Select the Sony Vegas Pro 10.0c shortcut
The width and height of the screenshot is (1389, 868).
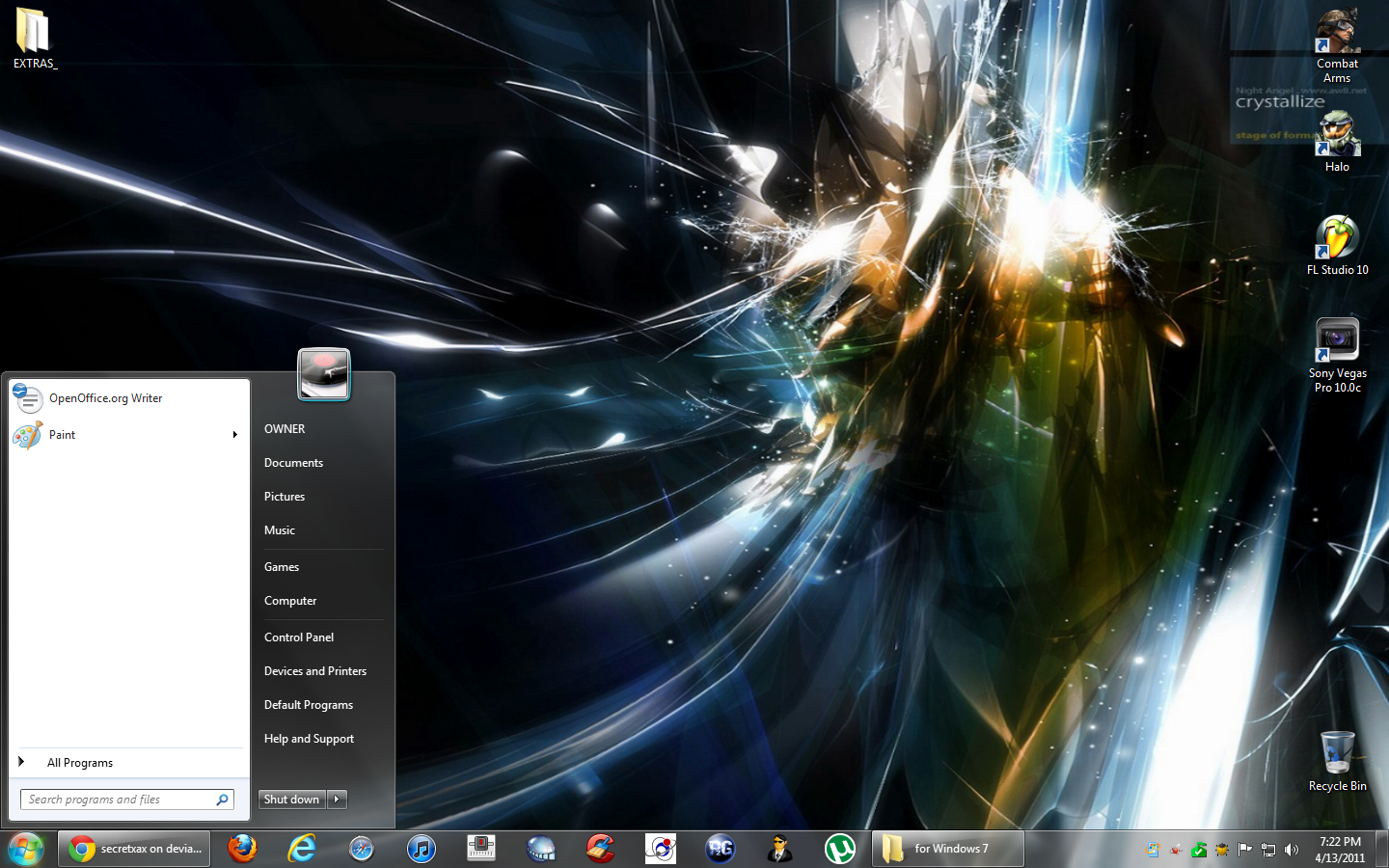[x=1337, y=355]
